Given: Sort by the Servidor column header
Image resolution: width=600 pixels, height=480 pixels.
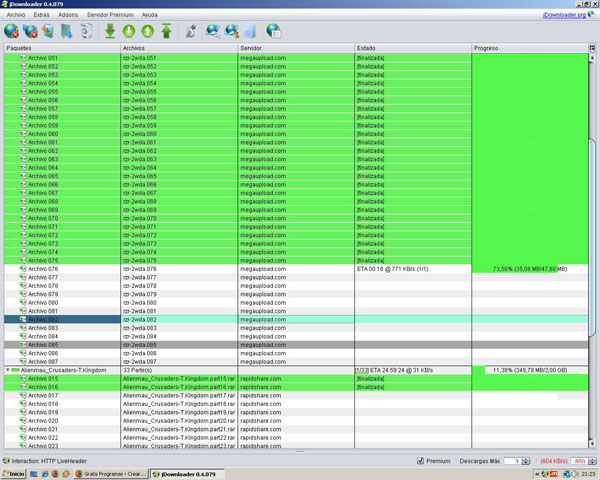Looking at the screenshot, I should point(296,48).
